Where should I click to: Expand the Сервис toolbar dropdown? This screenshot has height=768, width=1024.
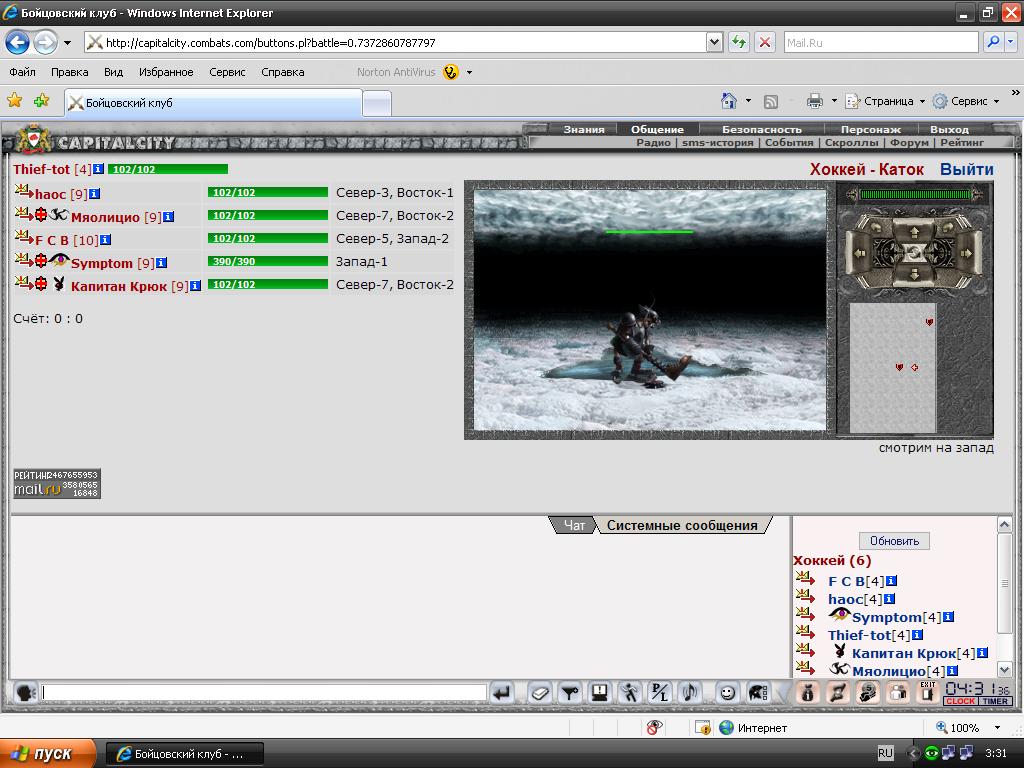pyautogui.click(x=997, y=102)
